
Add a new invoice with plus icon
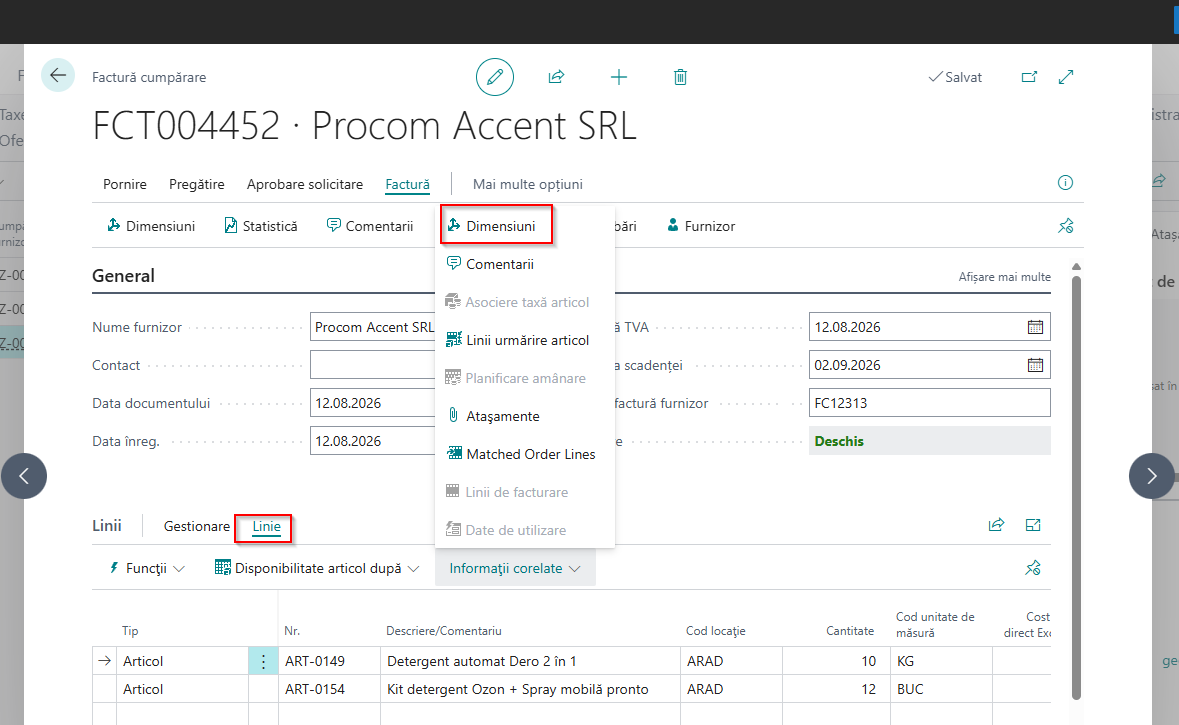pos(619,77)
